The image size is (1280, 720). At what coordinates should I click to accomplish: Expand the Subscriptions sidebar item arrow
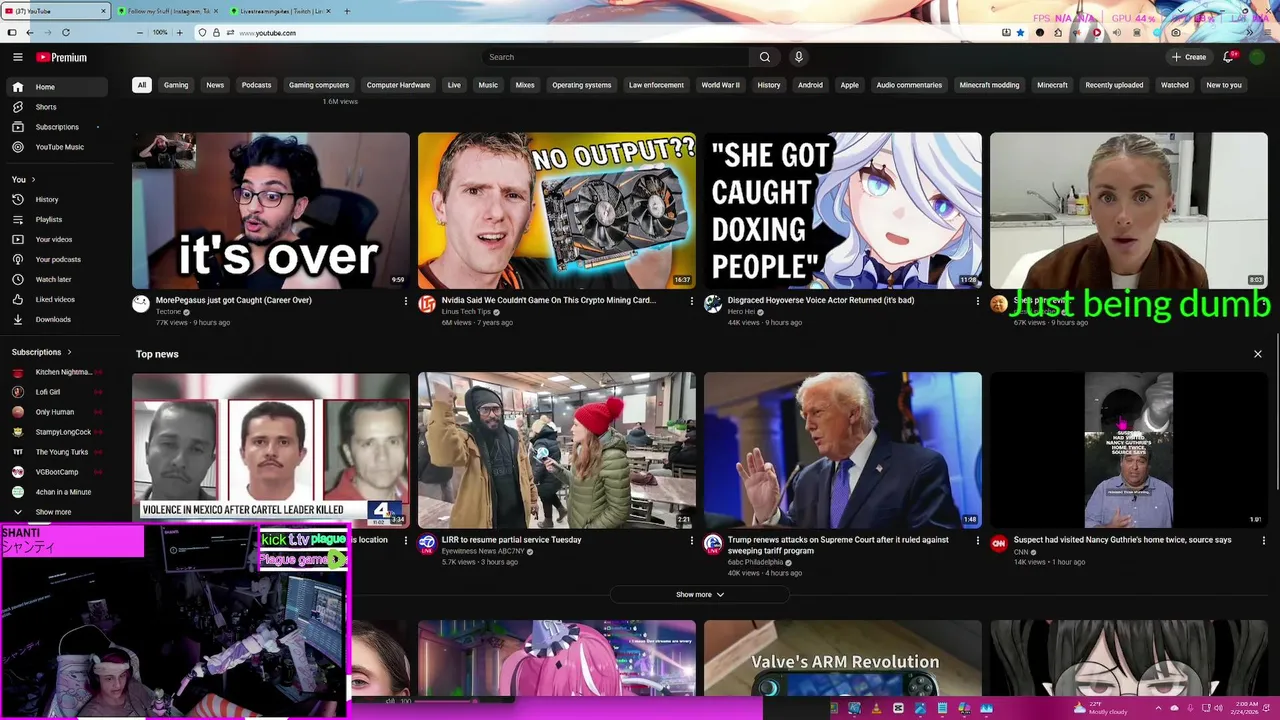click(98, 127)
